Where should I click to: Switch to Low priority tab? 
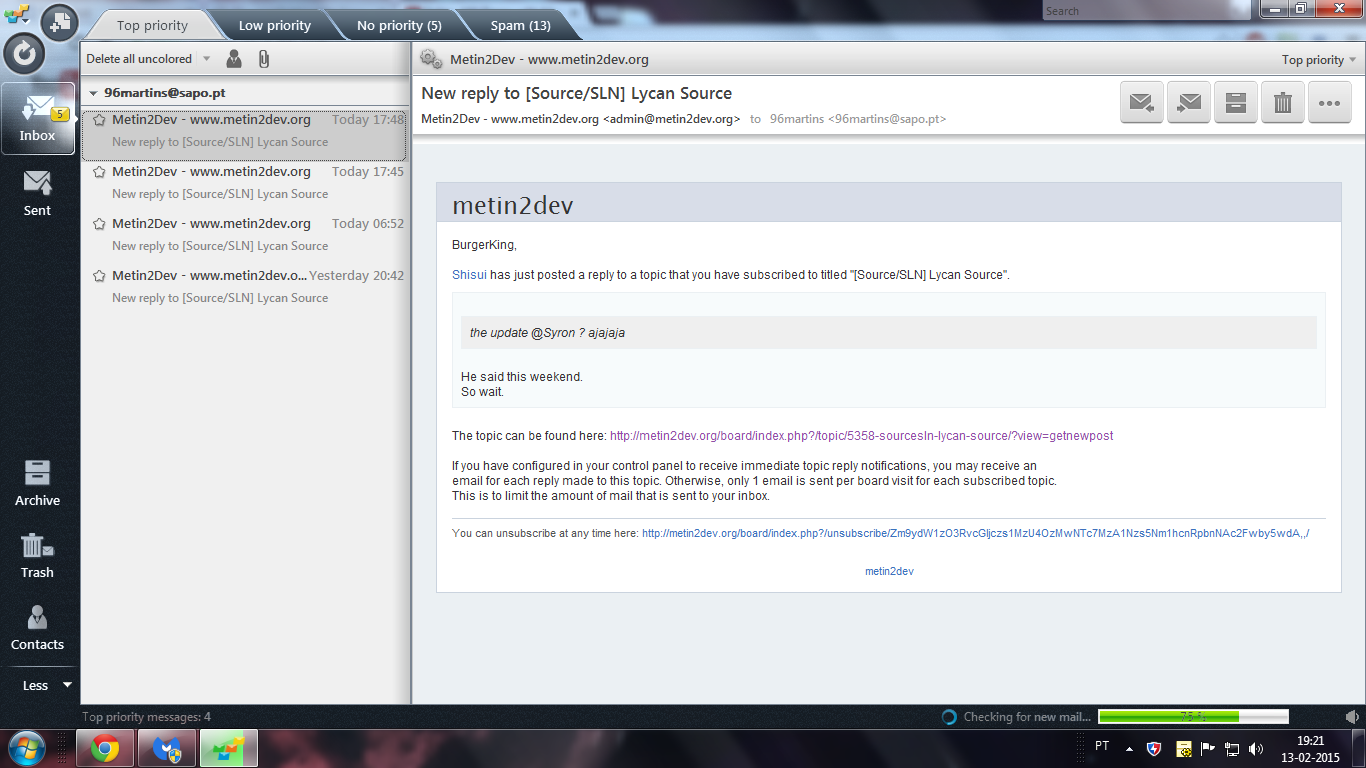click(274, 25)
